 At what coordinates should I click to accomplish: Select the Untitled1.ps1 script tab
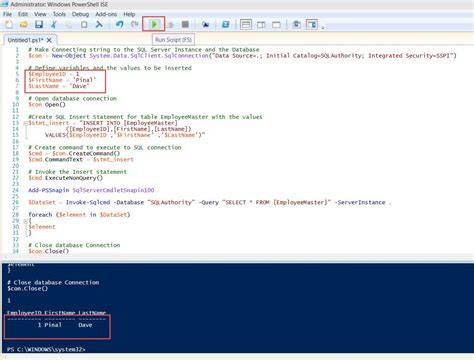click(x=25, y=40)
